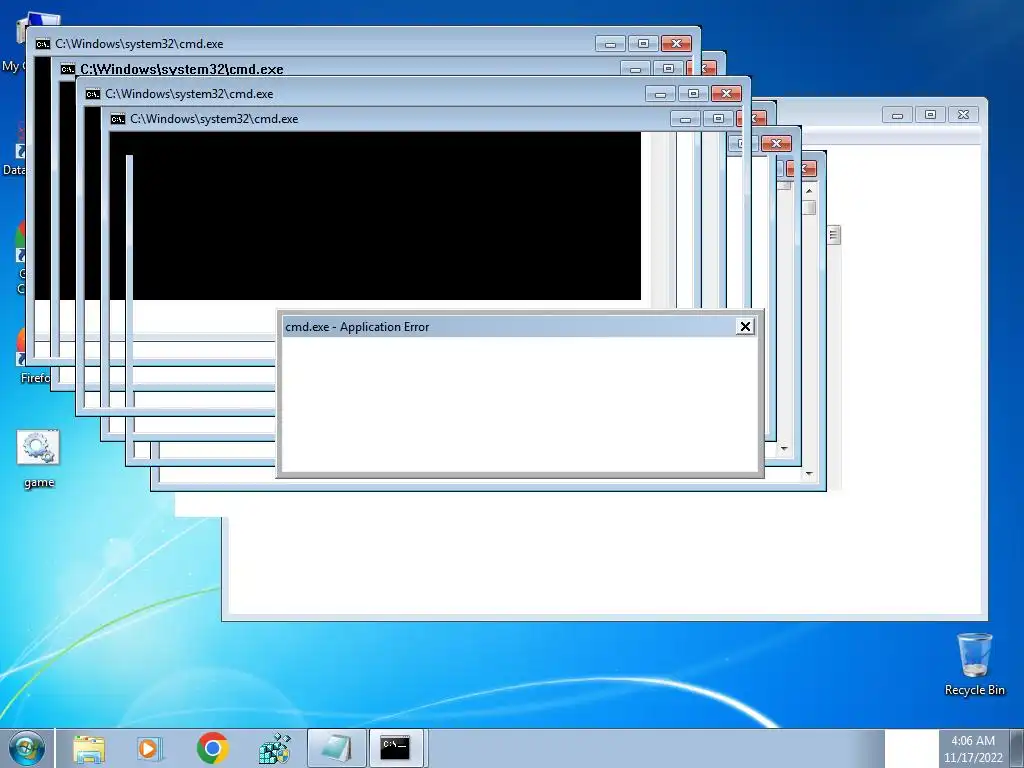The image size is (1024, 768).
Task: Switch to the Notepad taskbar button
Action: pos(336,748)
